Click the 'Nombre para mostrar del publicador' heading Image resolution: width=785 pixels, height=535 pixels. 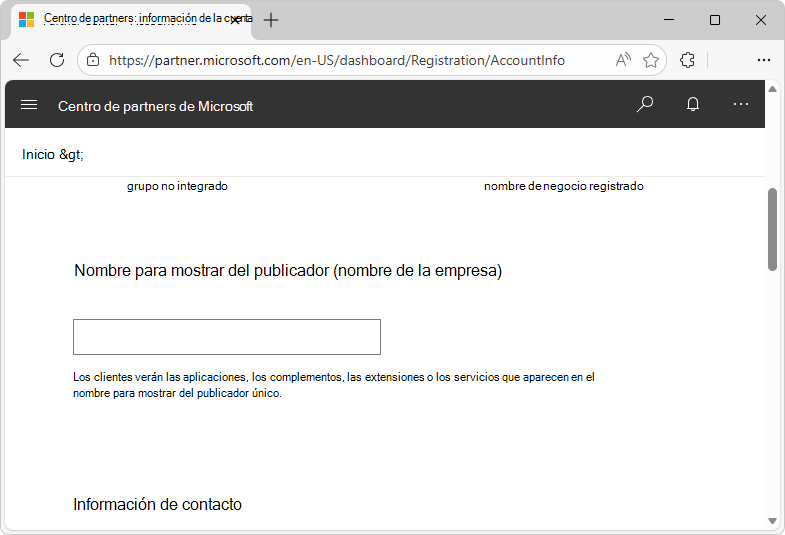click(x=288, y=271)
